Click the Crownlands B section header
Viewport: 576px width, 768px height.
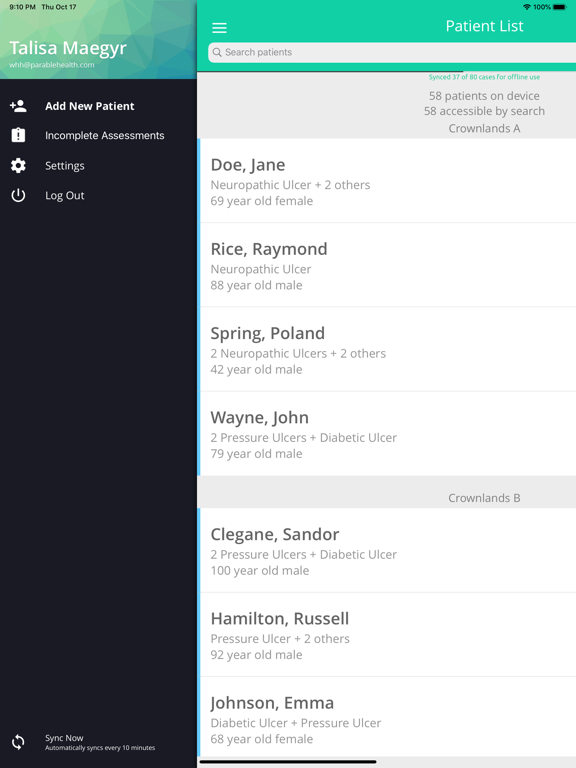(484, 498)
